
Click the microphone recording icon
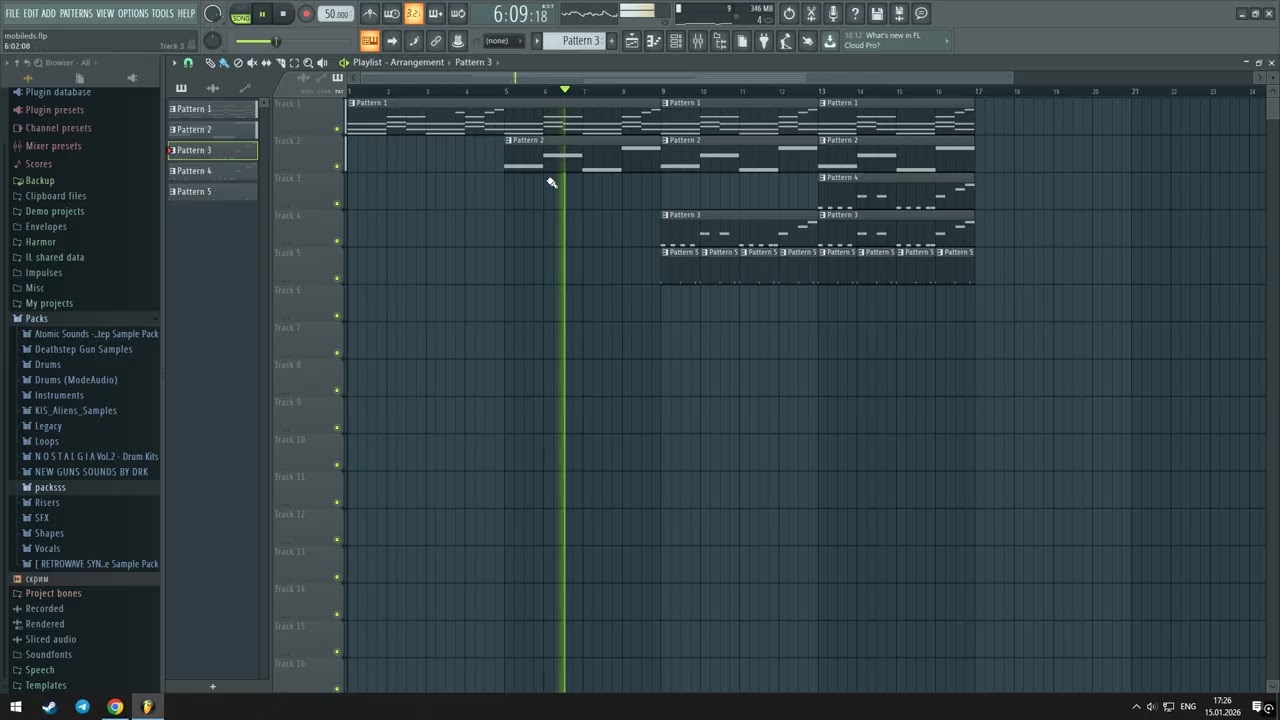point(833,13)
